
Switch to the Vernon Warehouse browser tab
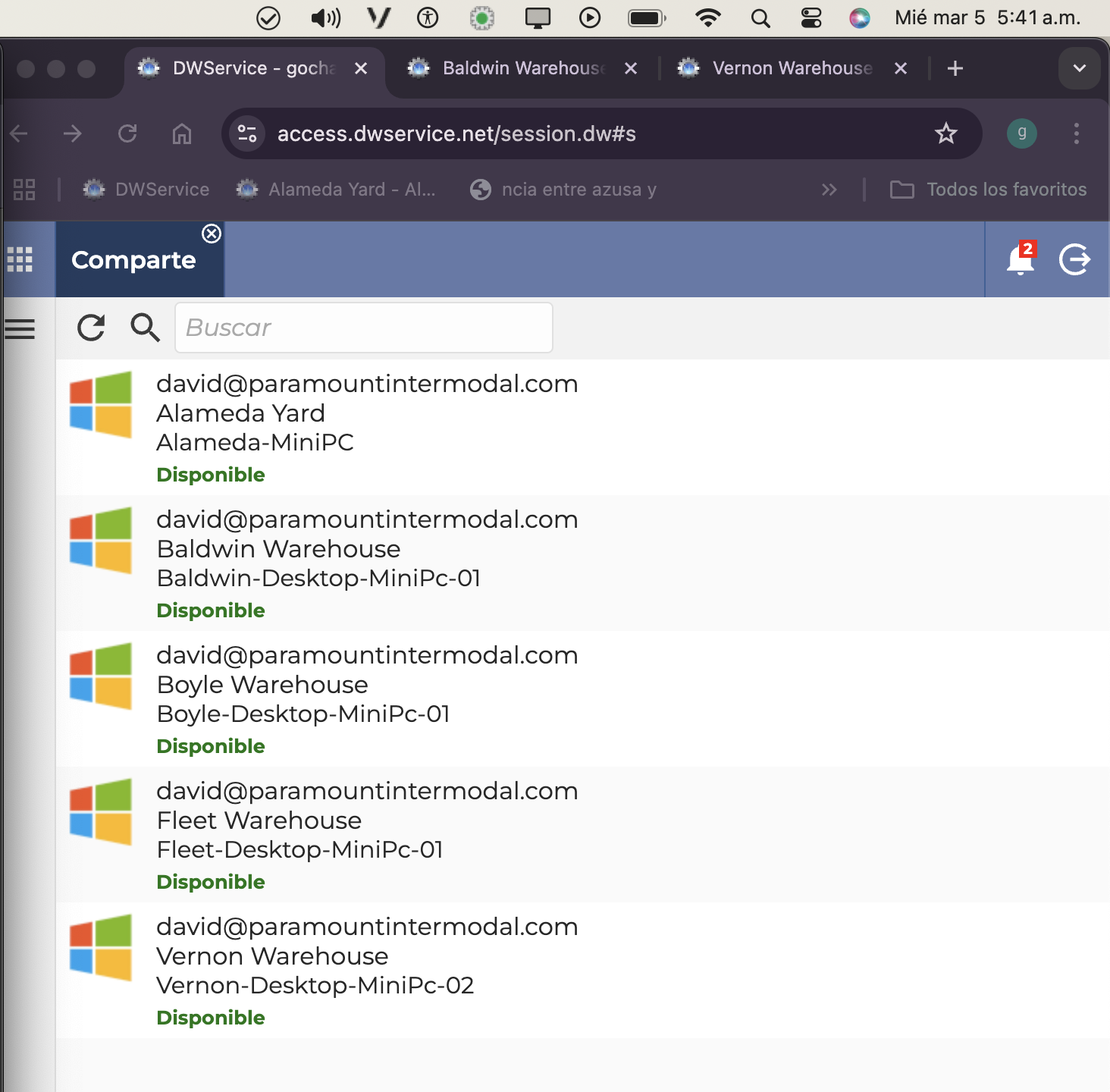[792, 68]
